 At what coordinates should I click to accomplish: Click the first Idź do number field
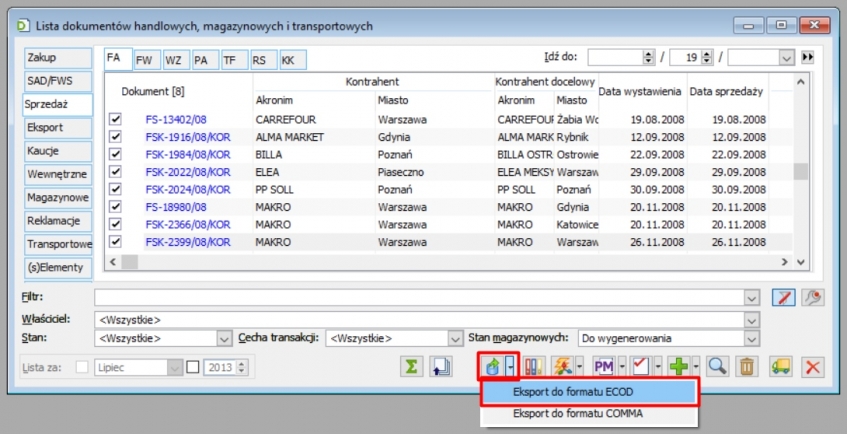pos(616,57)
